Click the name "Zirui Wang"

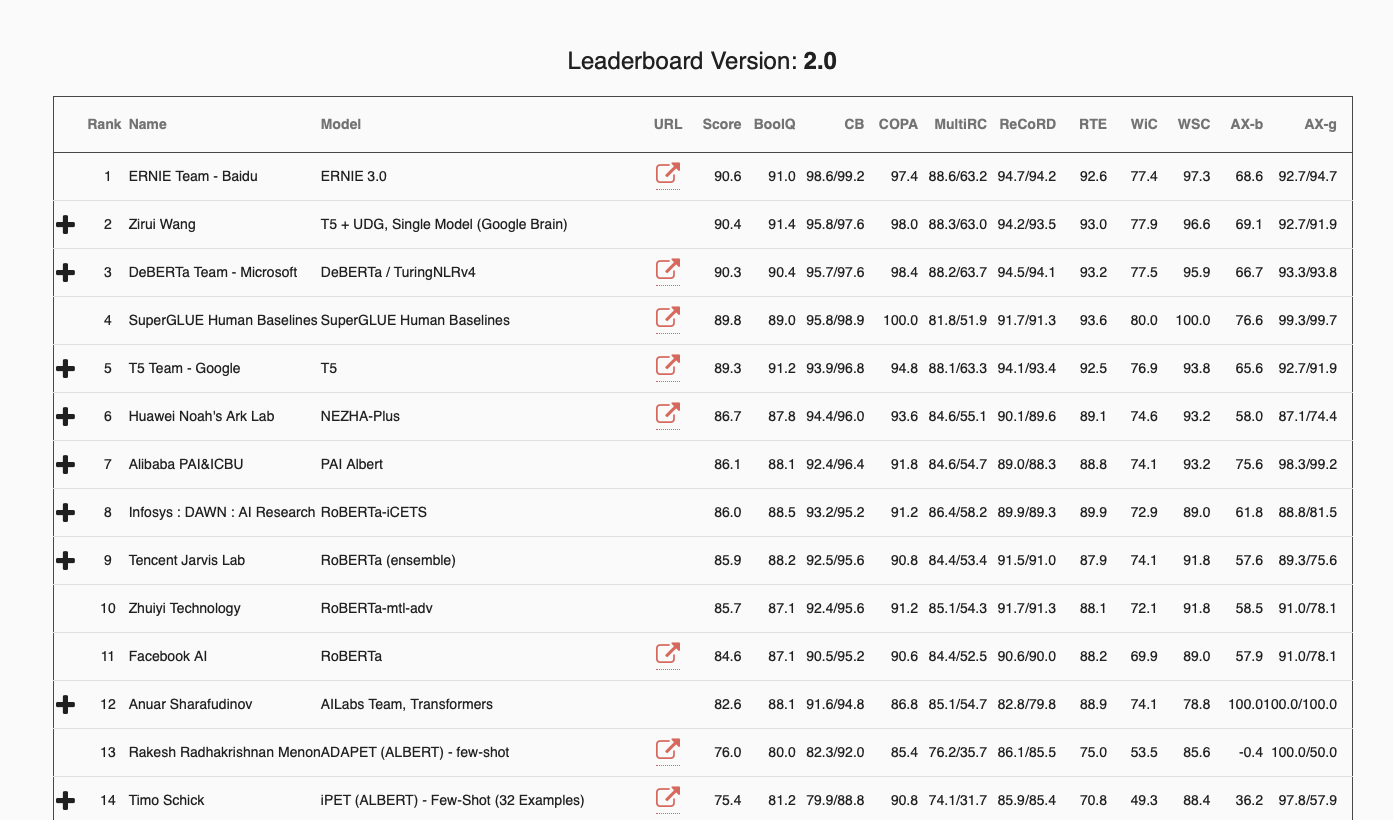click(162, 224)
